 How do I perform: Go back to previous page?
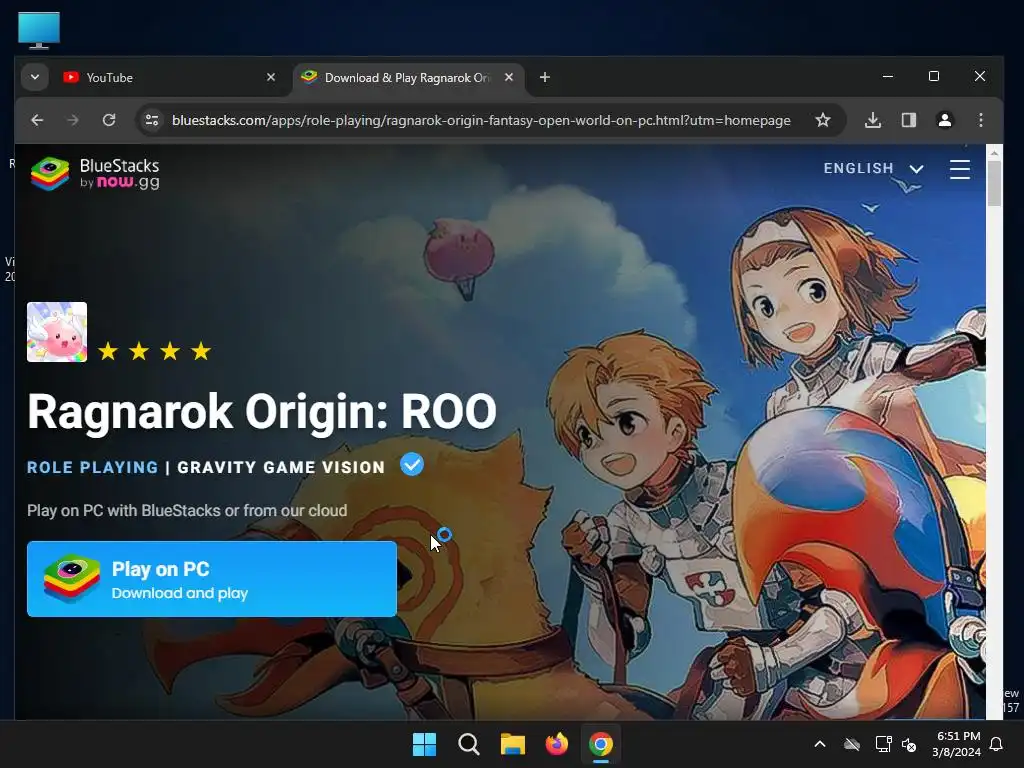[37, 120]
